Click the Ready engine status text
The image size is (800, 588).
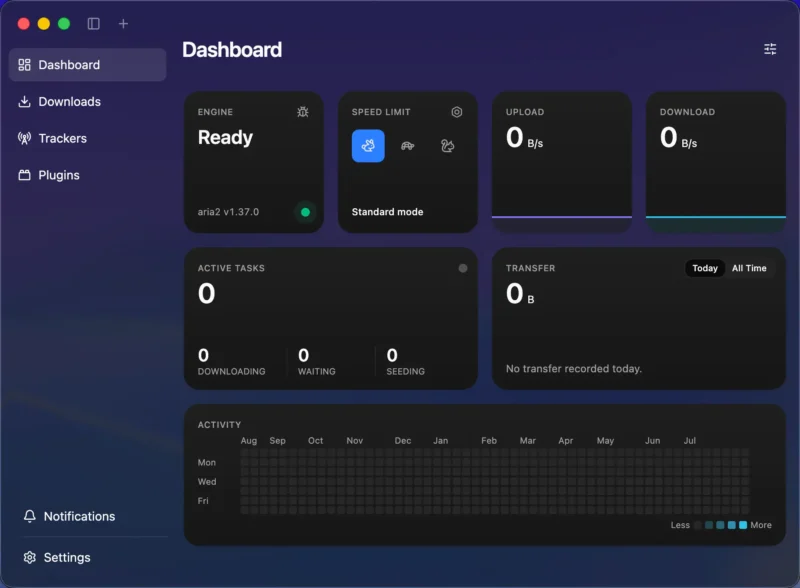(225, 137)
